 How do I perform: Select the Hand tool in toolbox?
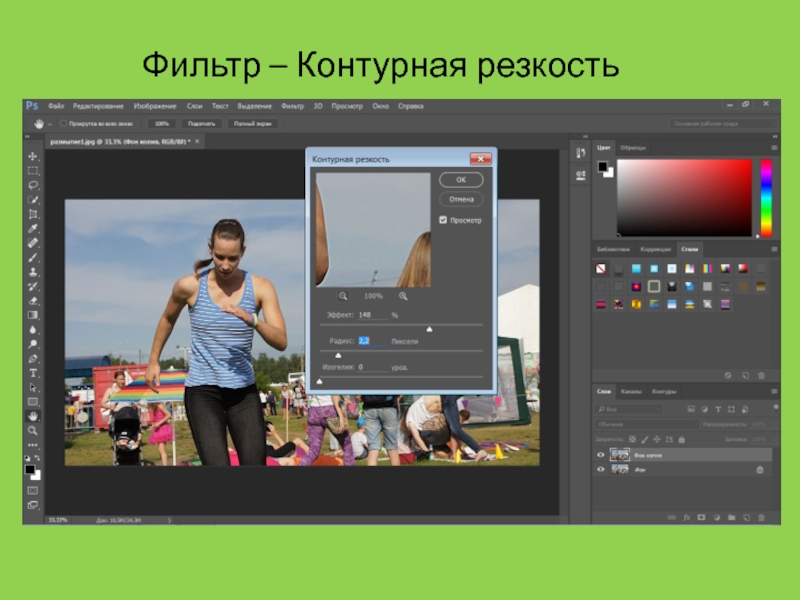coord(33,416)
